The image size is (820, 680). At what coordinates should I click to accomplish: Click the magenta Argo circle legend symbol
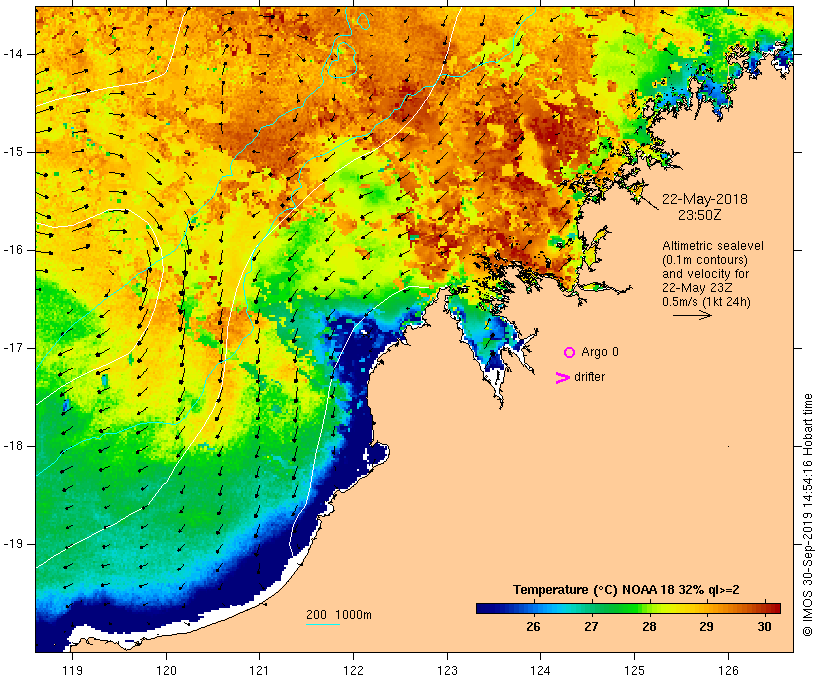click(x=570, y=353)
